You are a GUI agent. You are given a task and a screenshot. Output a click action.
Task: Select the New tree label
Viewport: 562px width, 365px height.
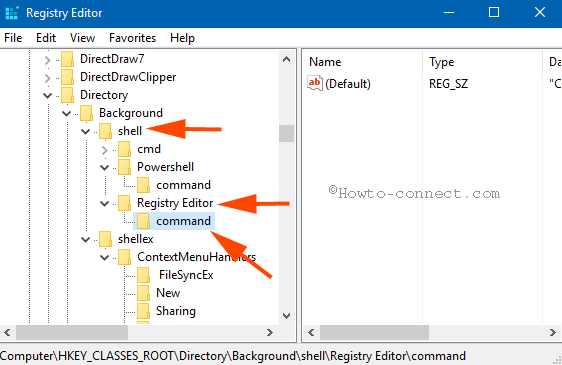168,293
